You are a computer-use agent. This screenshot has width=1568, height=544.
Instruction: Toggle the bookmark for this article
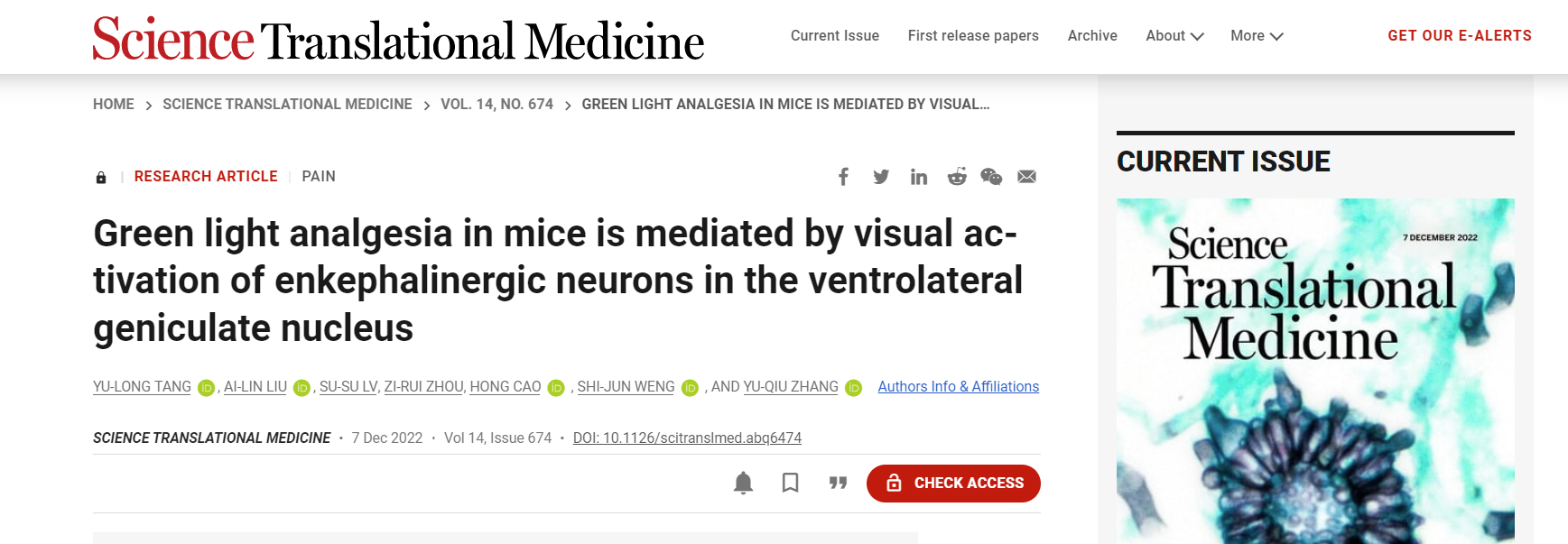(x=791, y=484)
